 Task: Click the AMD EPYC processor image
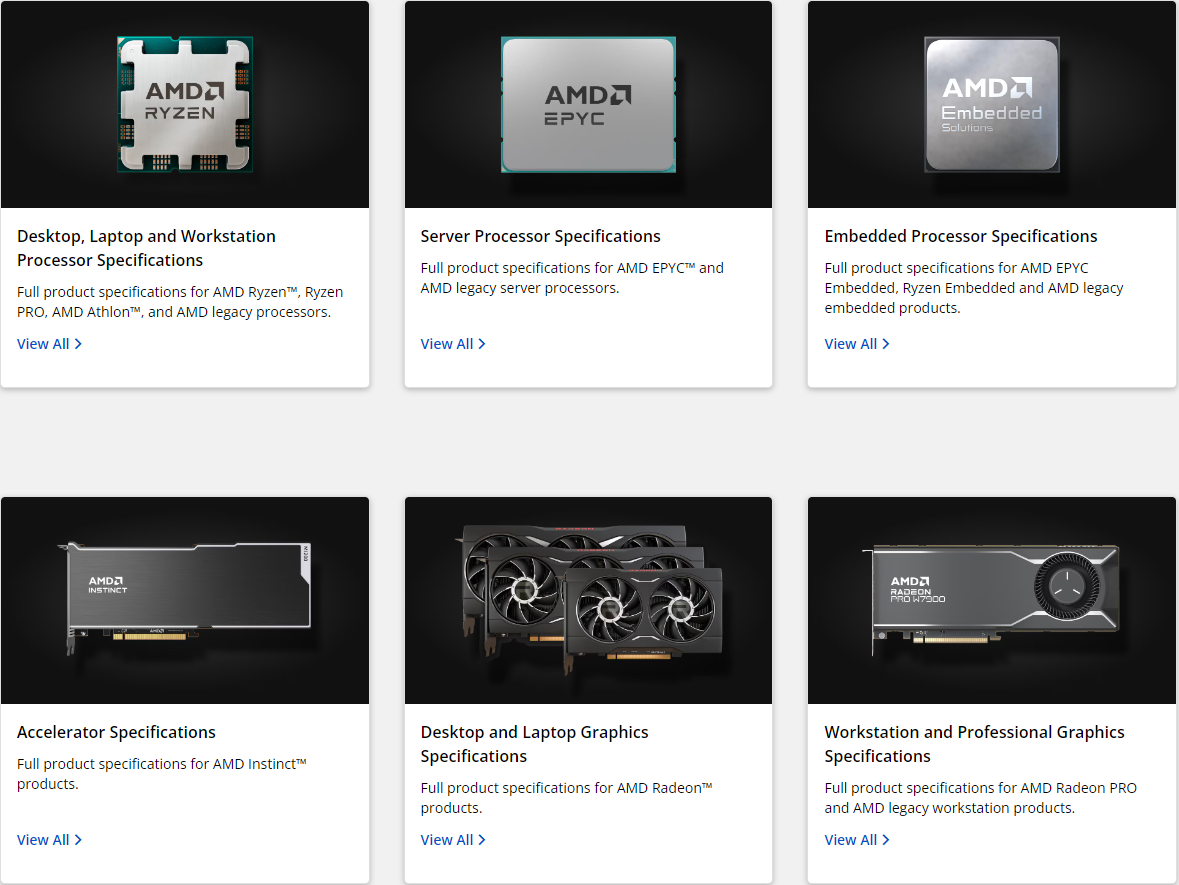point(588,105)
